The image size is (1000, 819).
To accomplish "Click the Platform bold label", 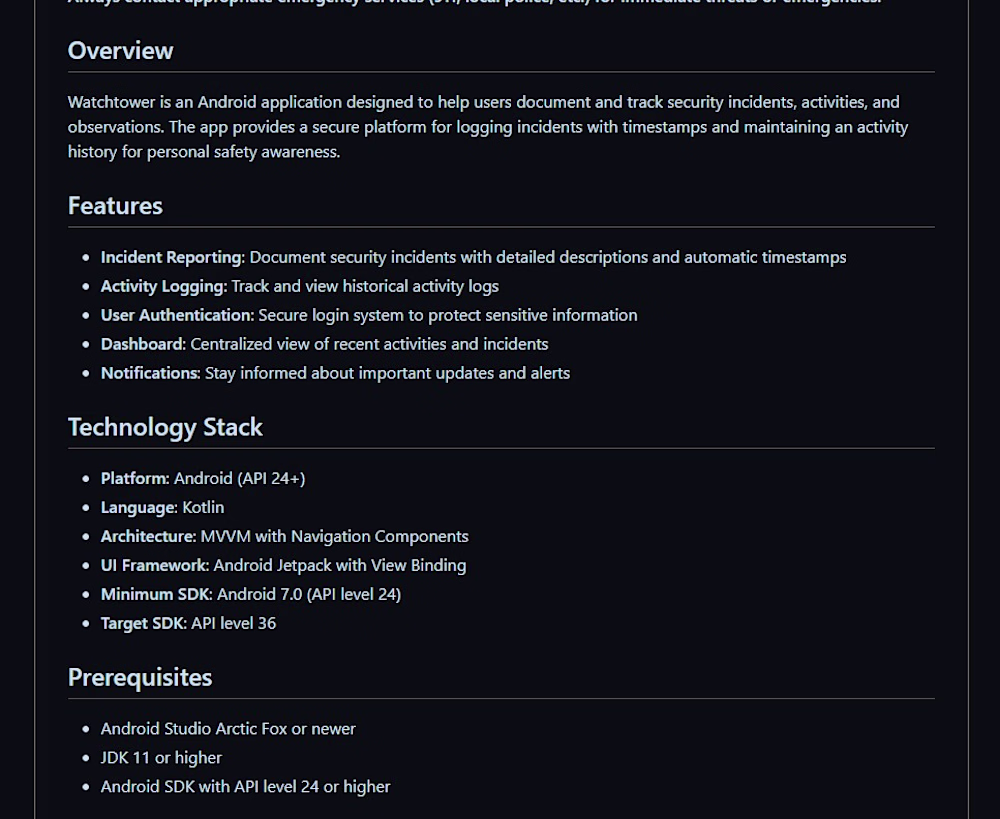I will click(135, 478).
